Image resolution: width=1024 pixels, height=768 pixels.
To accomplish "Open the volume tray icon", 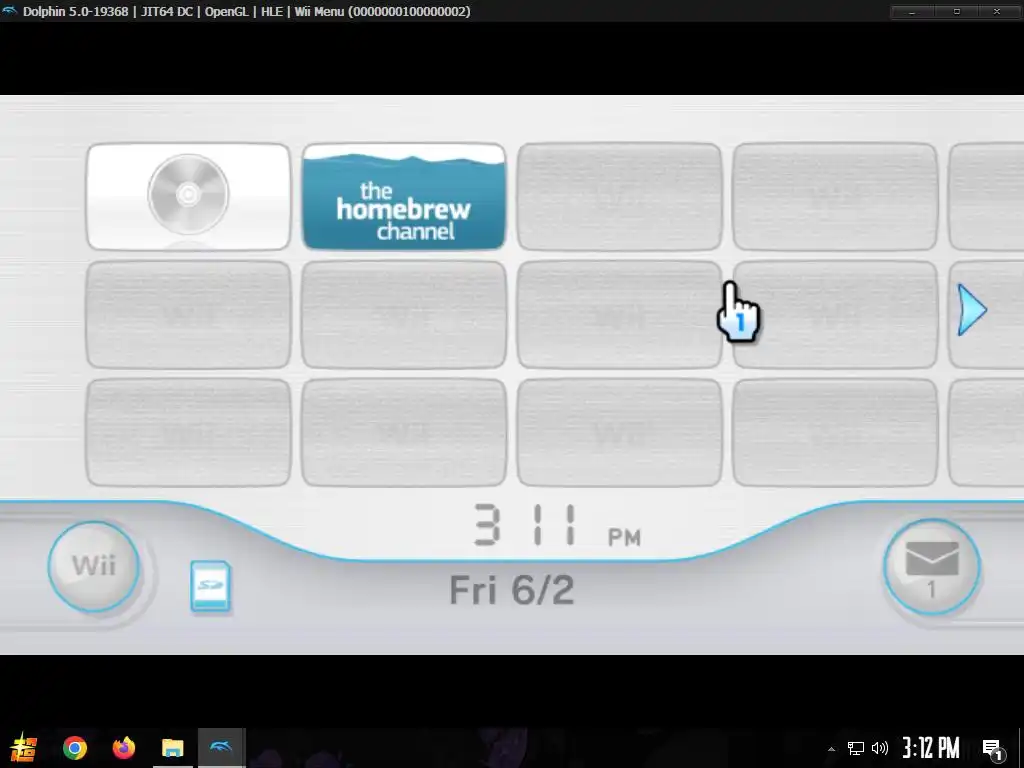I will point(880,748).
